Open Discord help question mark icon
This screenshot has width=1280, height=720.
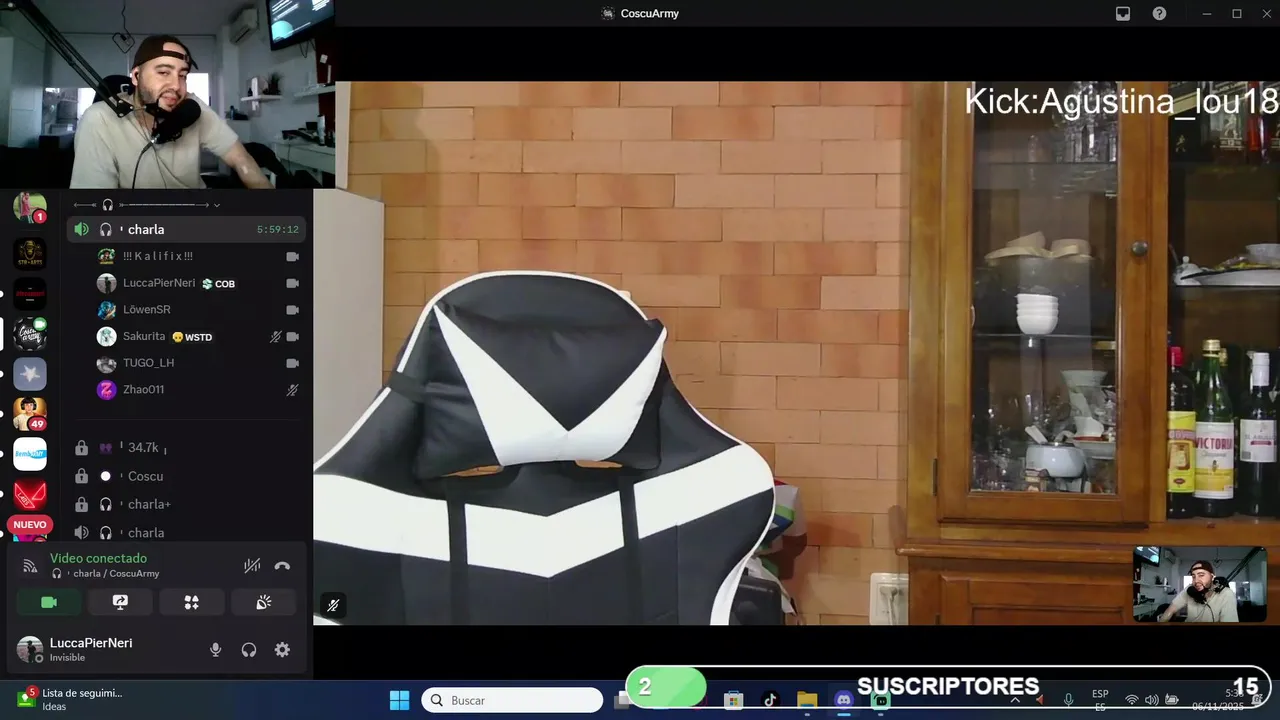tap(1159, 13)
